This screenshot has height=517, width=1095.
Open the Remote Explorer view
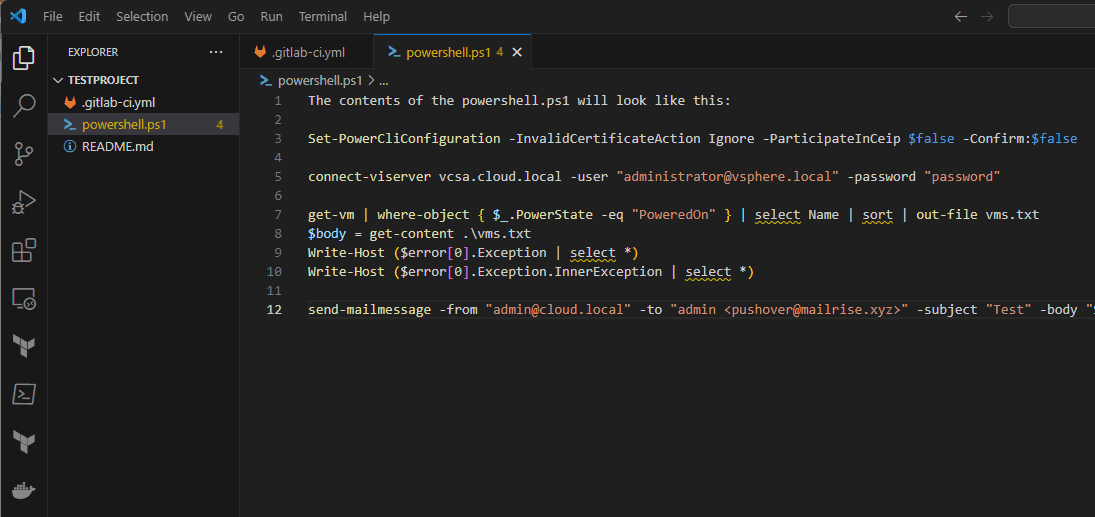23,298
